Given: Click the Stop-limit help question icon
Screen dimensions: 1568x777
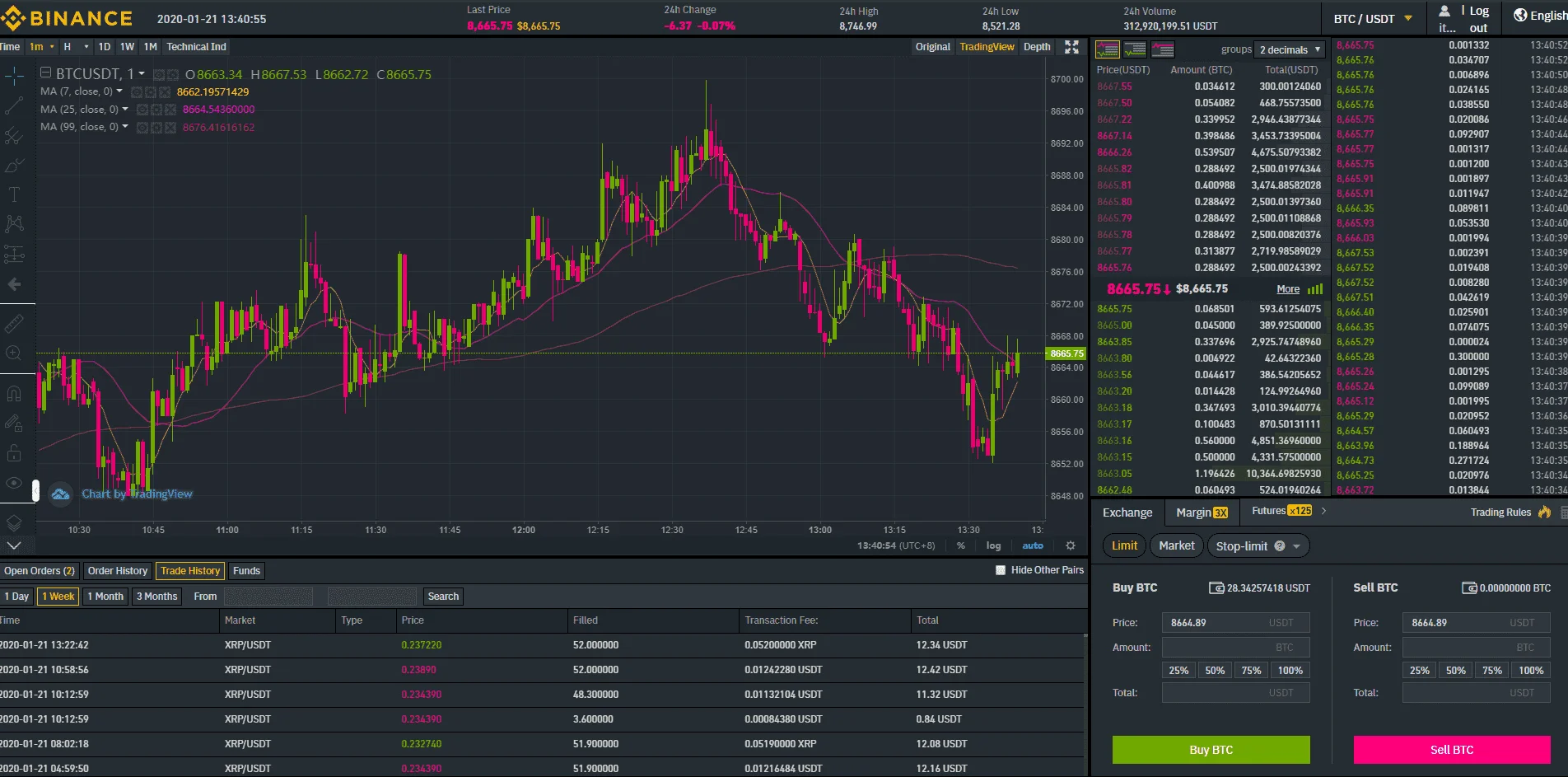Looking at the screenshot, I should click(1280, 545).
